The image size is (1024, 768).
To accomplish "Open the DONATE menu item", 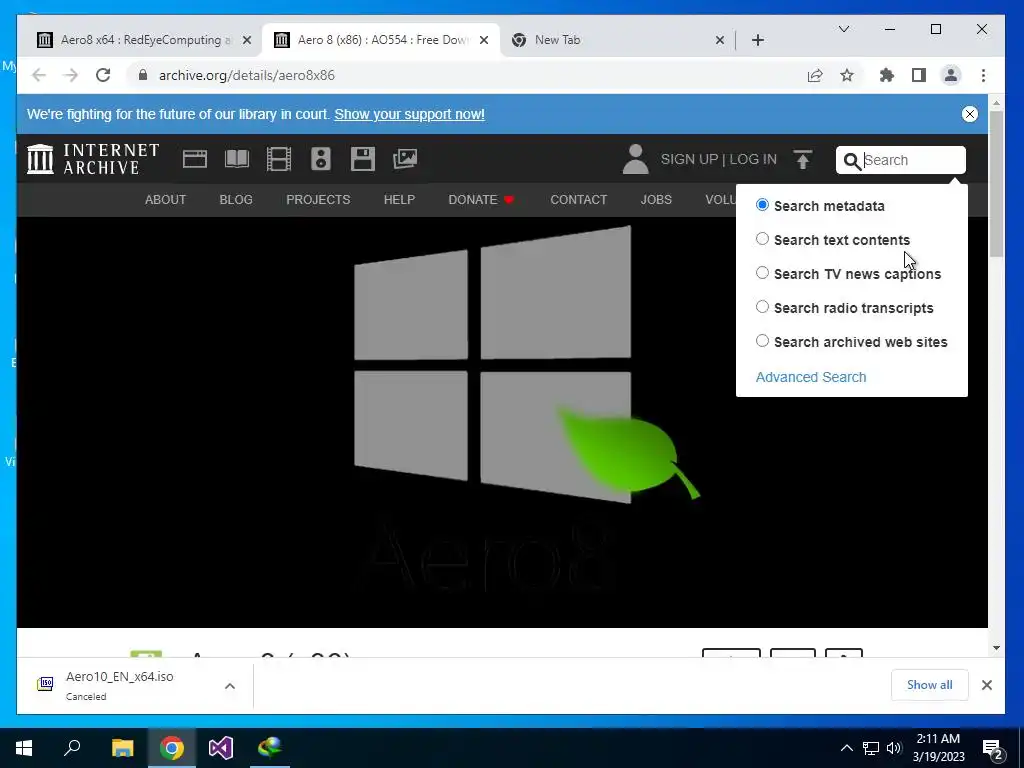I will click(x=481, y=200).
